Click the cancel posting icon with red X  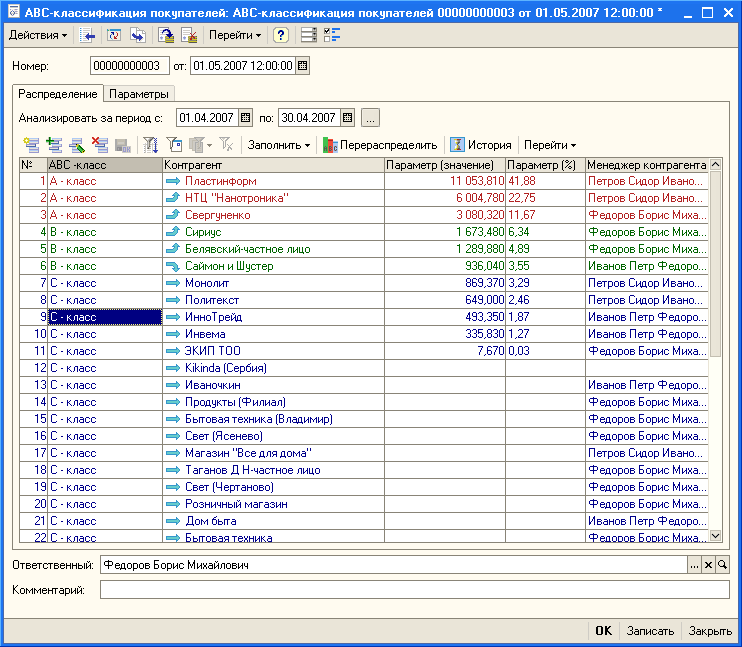(189, 35)
